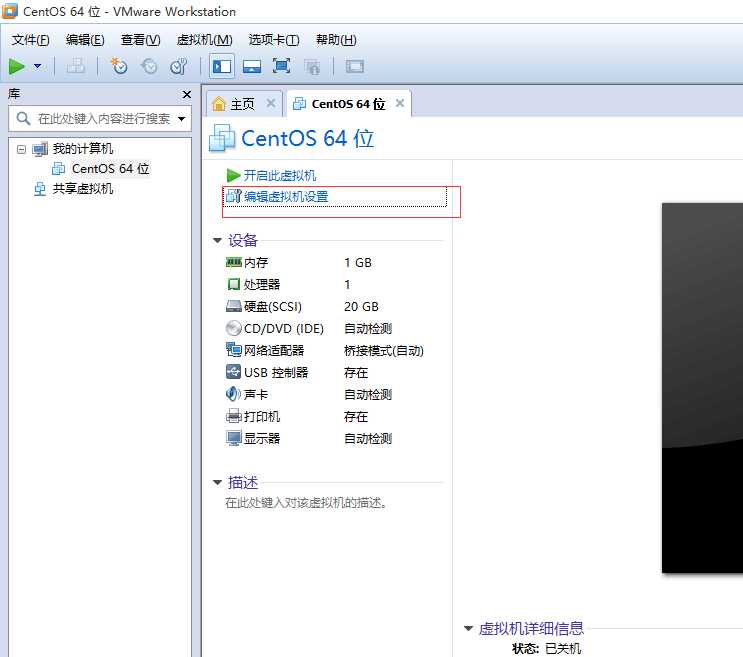The height and width of the screenshot is (657, 743).
Task: Open the 选项卡(T) menu
Action: (x=274, y=40)
